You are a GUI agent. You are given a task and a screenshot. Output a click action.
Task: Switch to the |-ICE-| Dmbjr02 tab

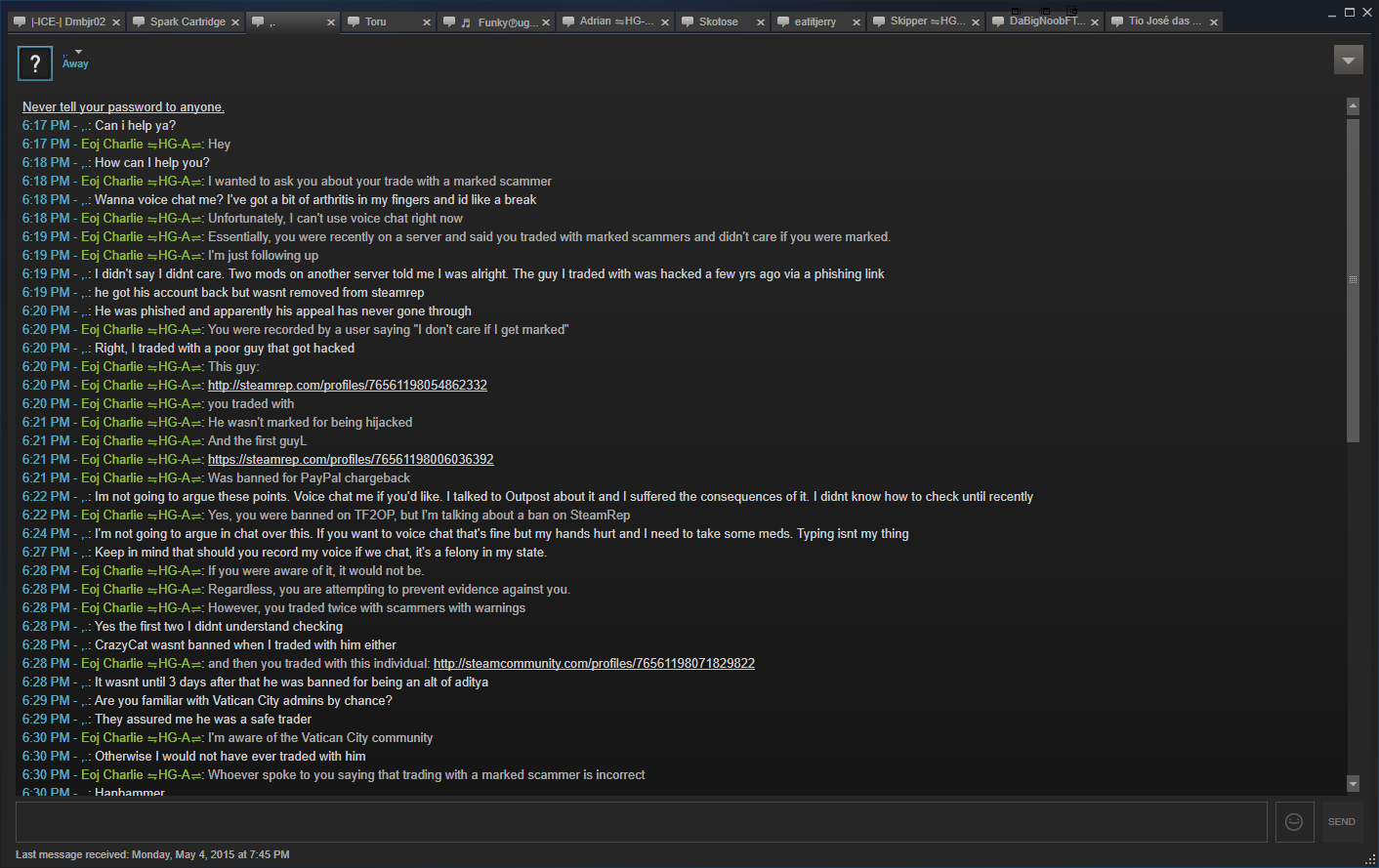coord(64,21)
